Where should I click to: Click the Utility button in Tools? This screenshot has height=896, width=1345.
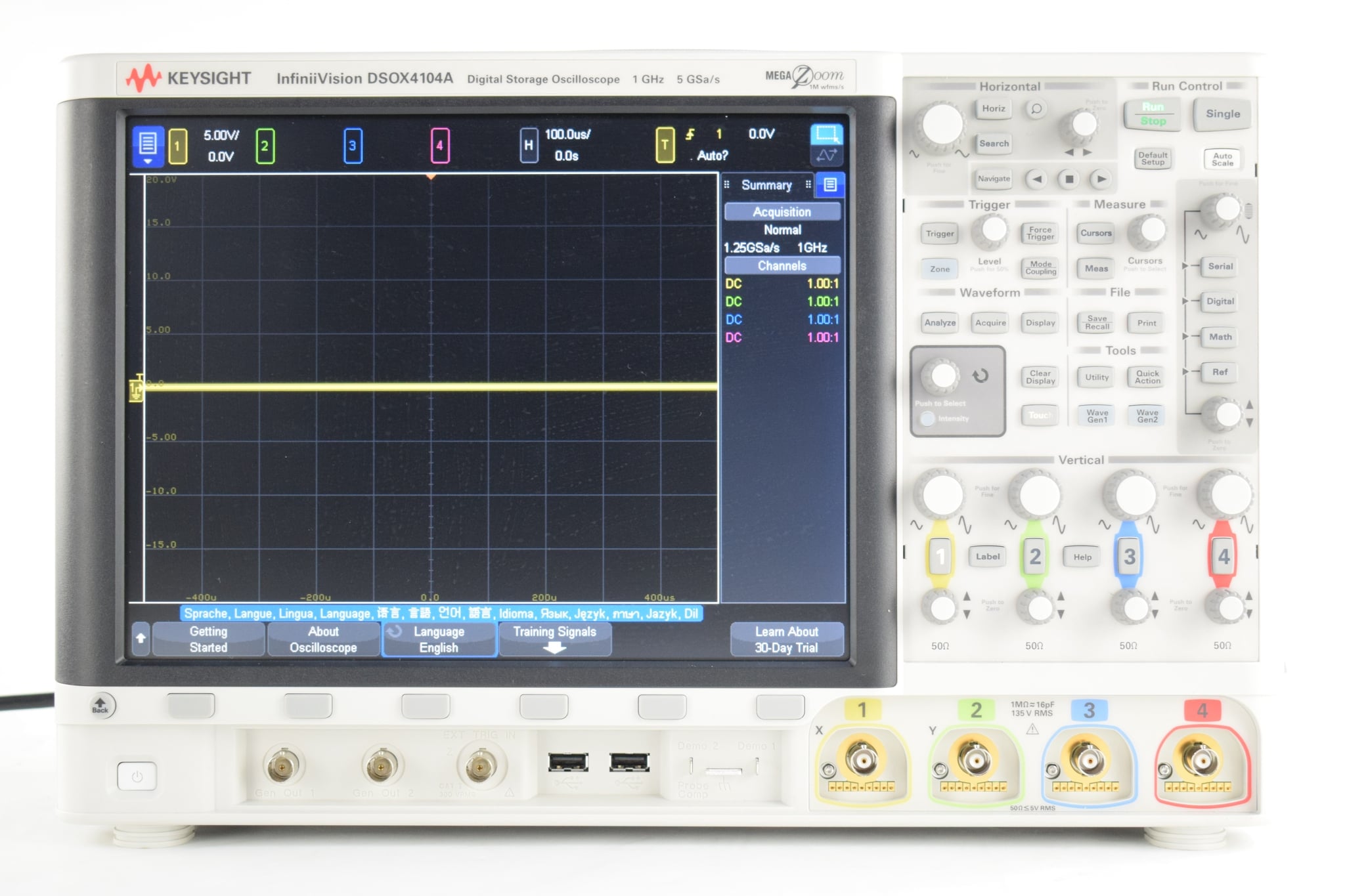click(x=1097, y=377)
